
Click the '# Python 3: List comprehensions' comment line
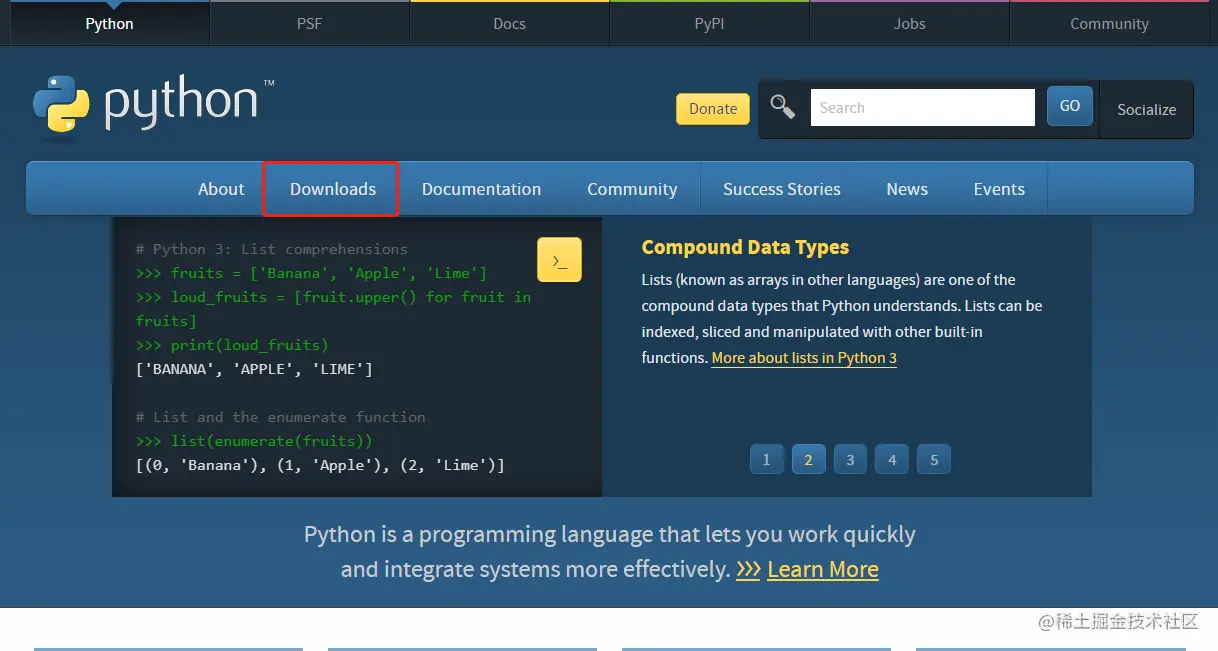coord(272,249)
